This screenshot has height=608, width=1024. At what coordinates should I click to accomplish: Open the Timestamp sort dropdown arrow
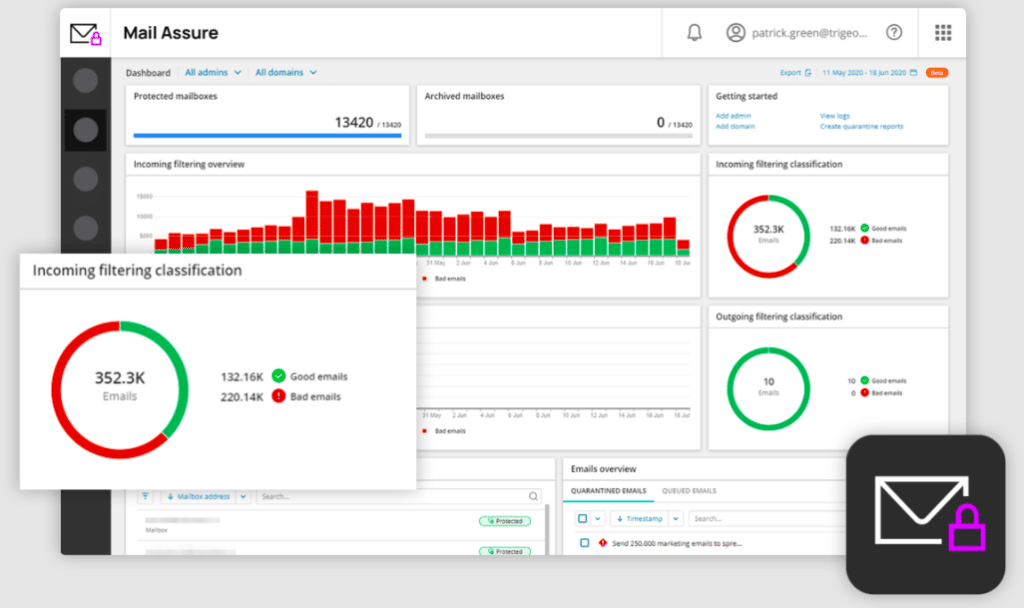pyautogui.click(x=676, y=519)
